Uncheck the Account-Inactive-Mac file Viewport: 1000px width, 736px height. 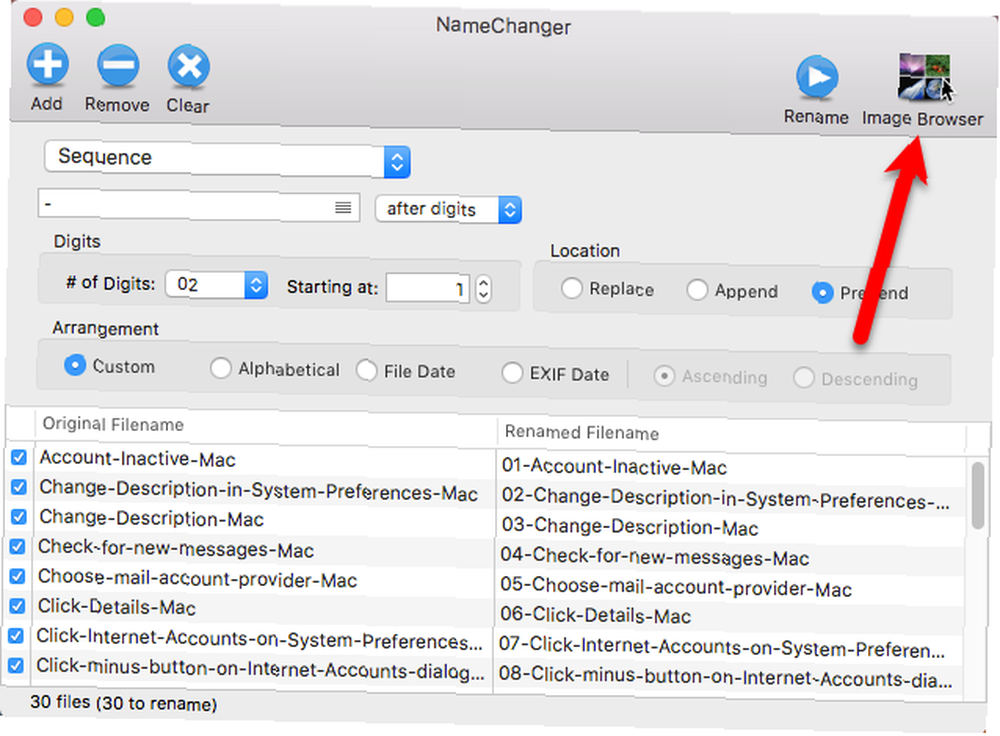tap(18, 457)
